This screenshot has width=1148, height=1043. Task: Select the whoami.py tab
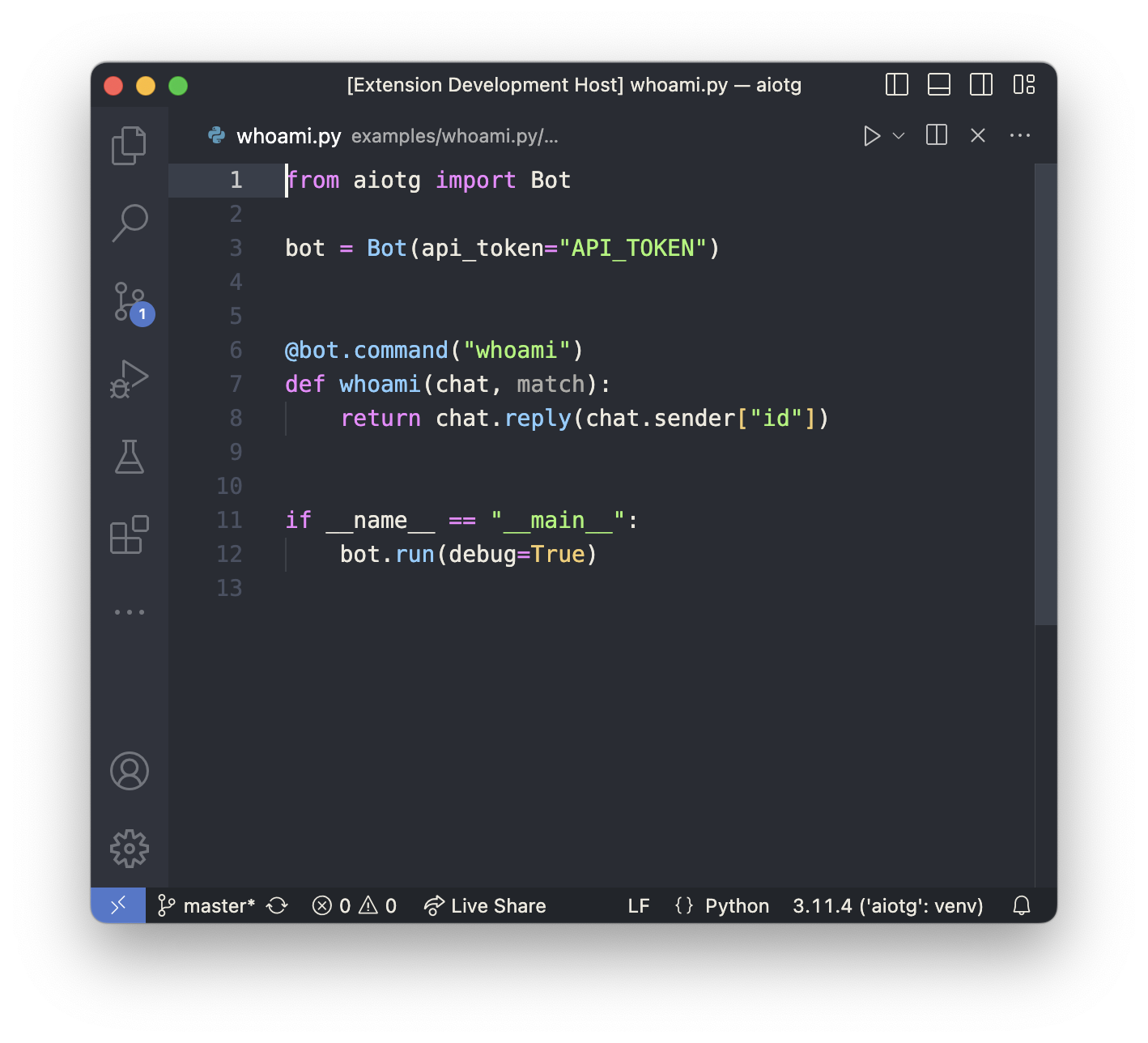pyautogui.click(x=288, y=136)
